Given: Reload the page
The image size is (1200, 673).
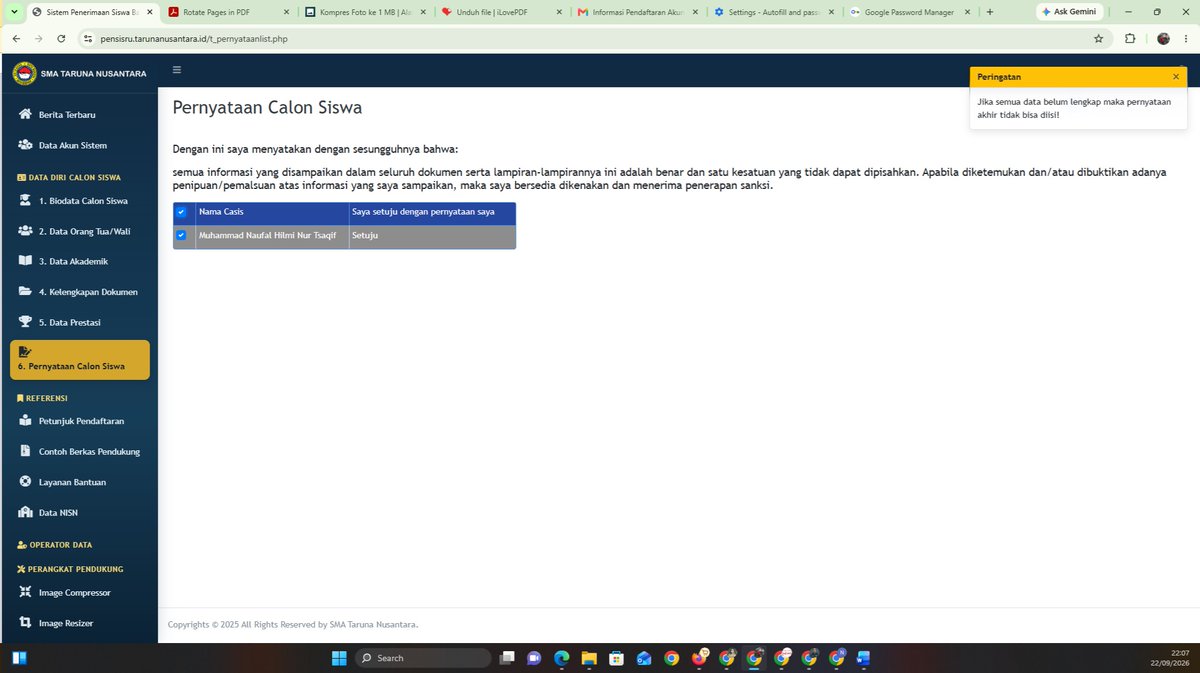Looking at the screenshot, I should point(62,39).
